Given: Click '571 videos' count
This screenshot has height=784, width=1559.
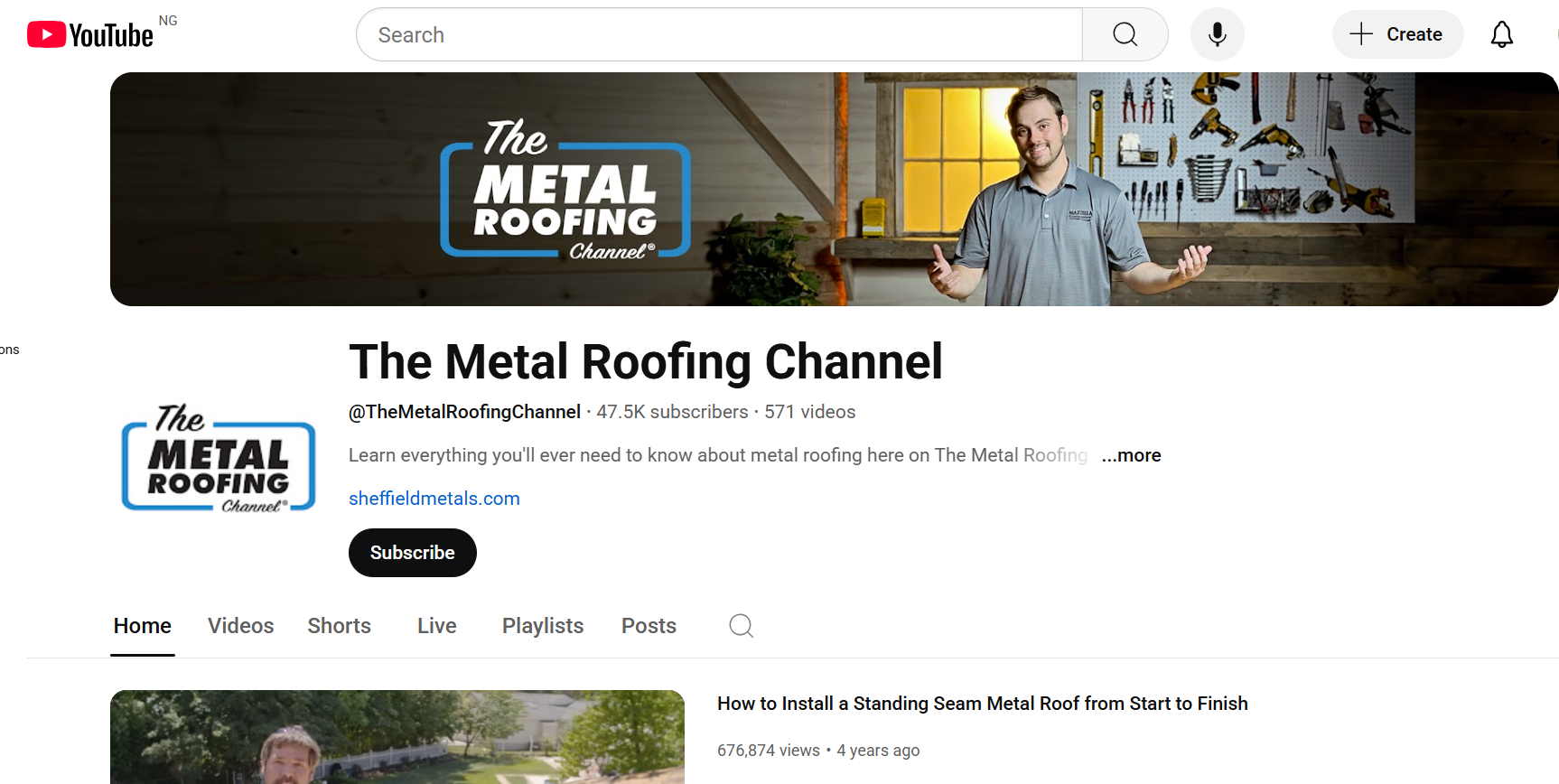Looking at the screenshot, I should pyautogui.click(x=810, y=412).
